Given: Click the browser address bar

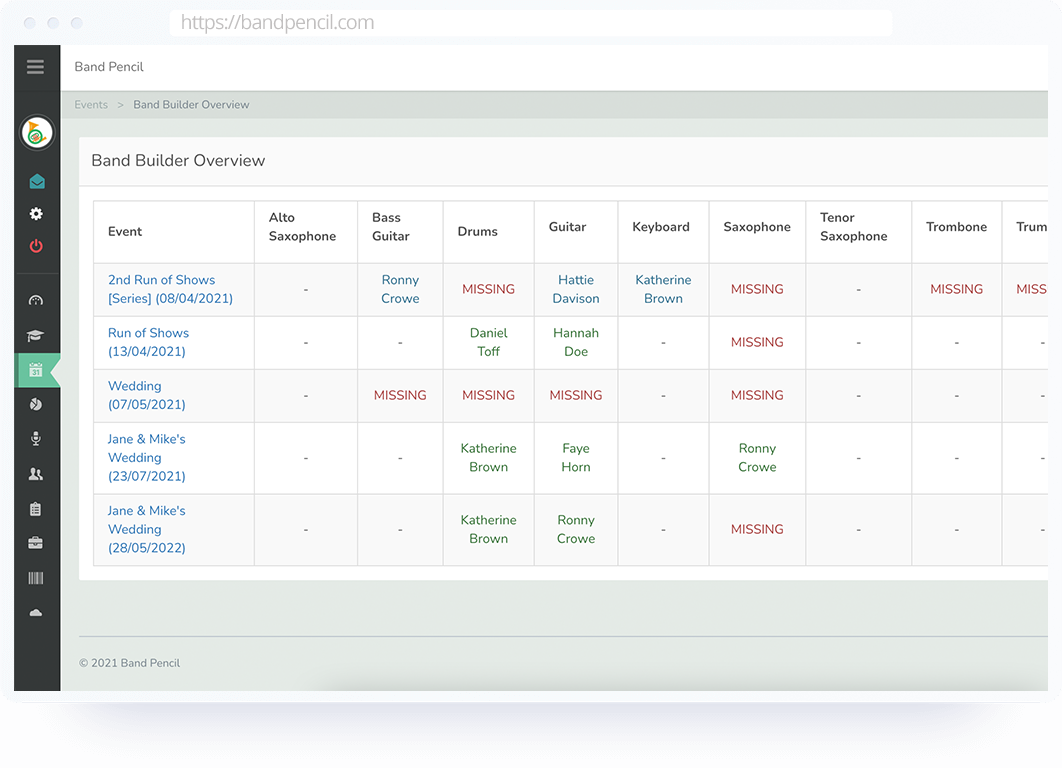Looking at the screenshot, I should (530, 23).
